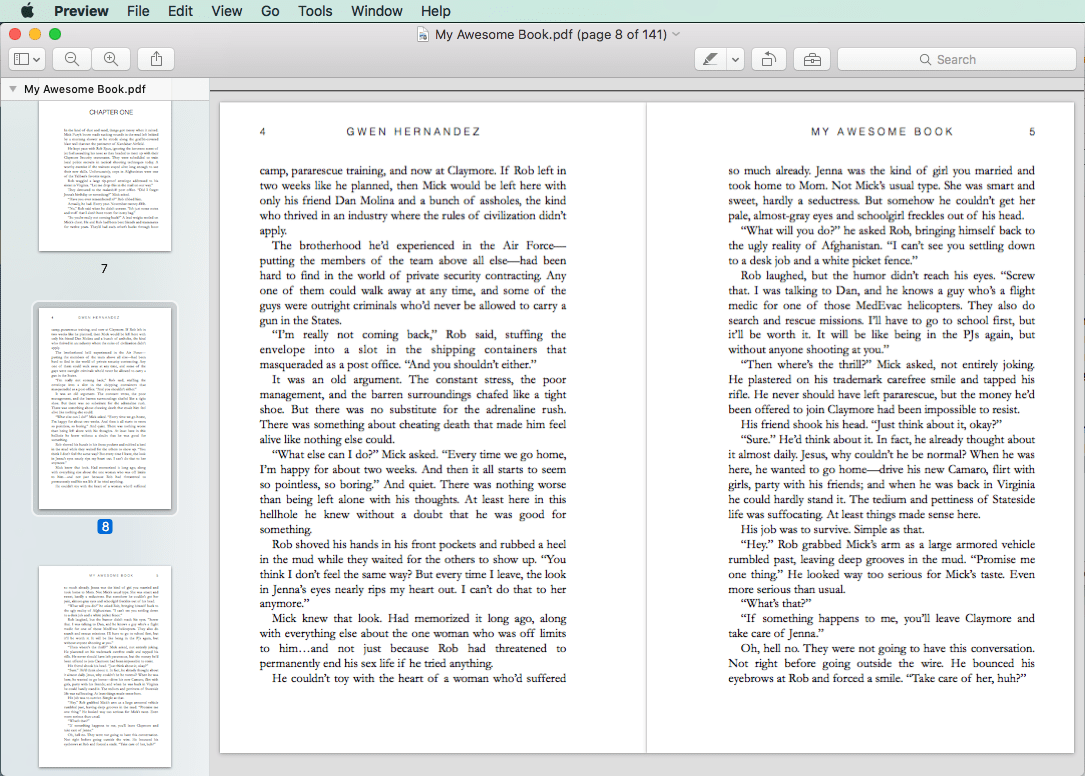
Task: Click the Rotate page icon
Action: pyautogui.click(x=769, y=60)
